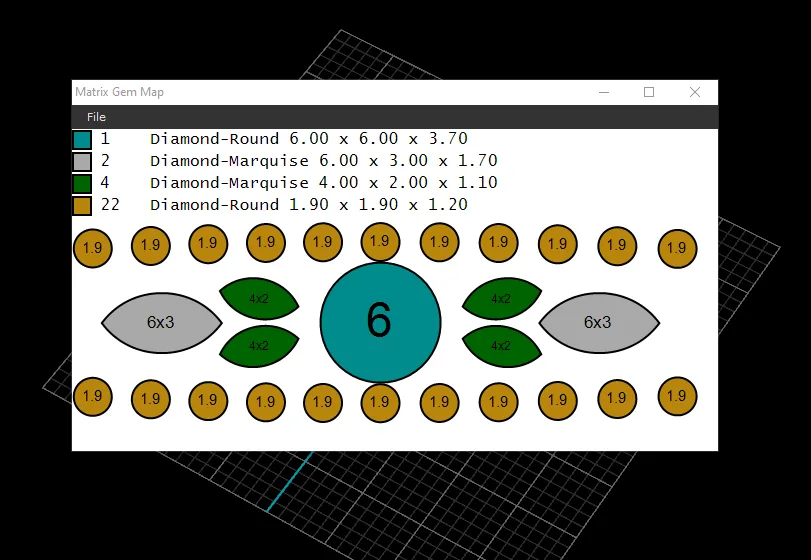Maximize the Matrix Gem Map window
The image size is (811, 560).
[x=649, y=93]
